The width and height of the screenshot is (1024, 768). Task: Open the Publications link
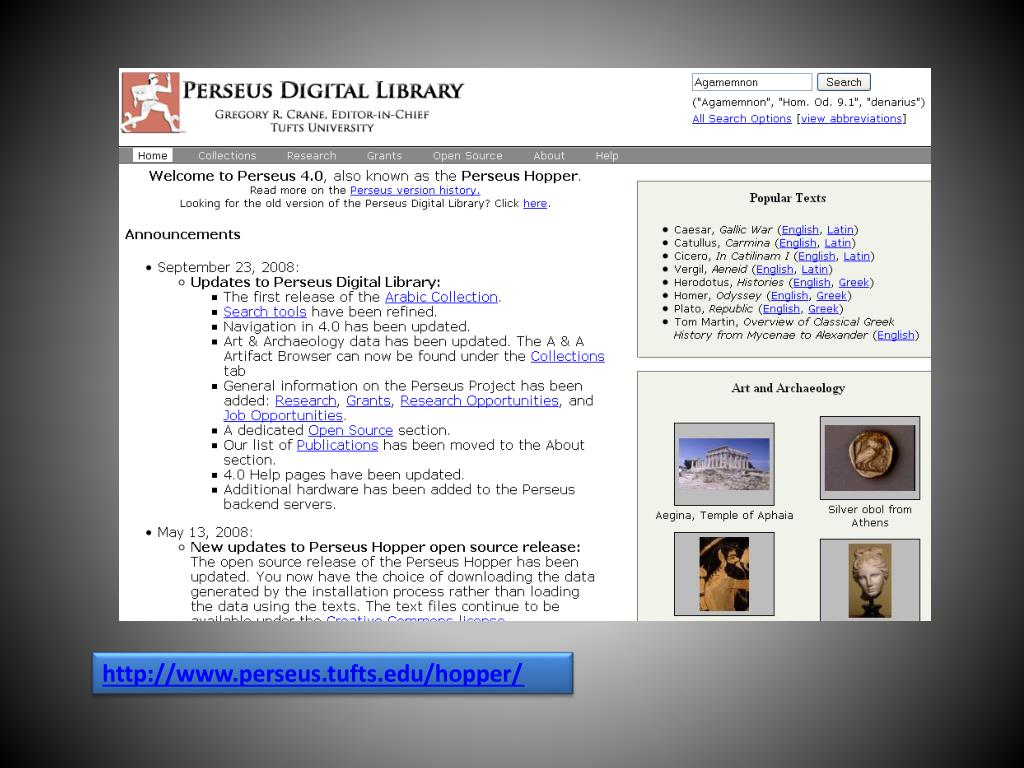337,445
